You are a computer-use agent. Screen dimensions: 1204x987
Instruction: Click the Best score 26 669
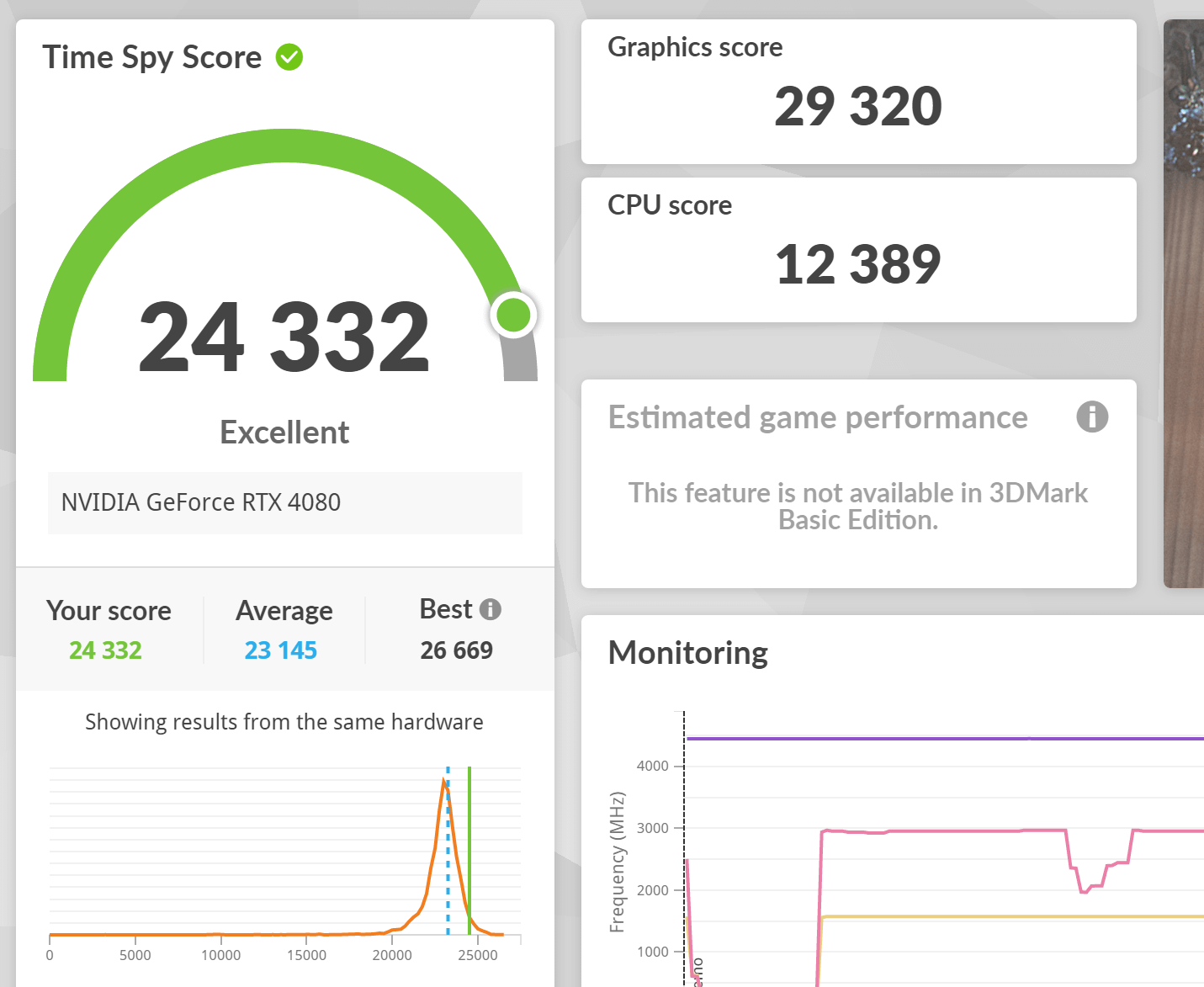click(457, 650)
